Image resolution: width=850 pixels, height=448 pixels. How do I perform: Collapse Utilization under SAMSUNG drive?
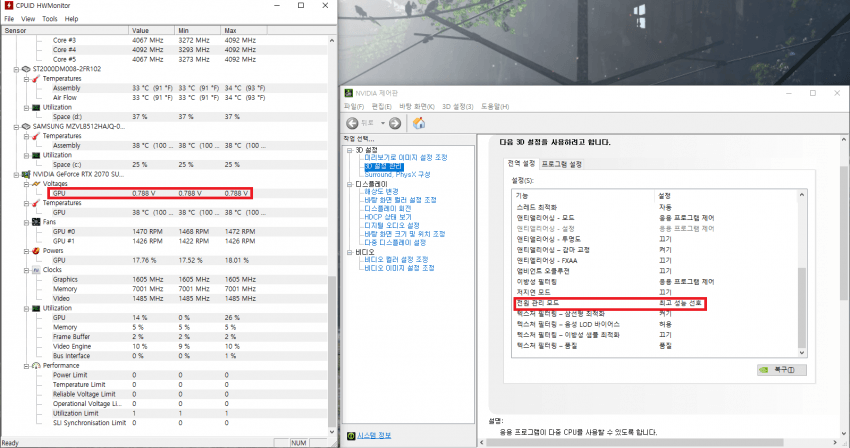point(26,155)
